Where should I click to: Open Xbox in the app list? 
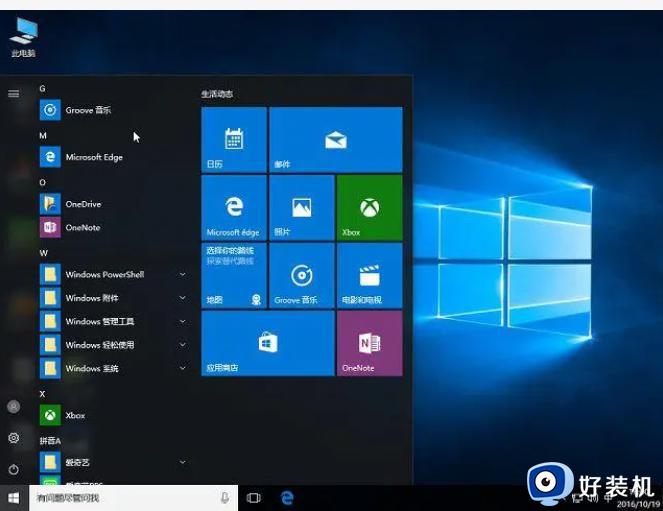113,415
